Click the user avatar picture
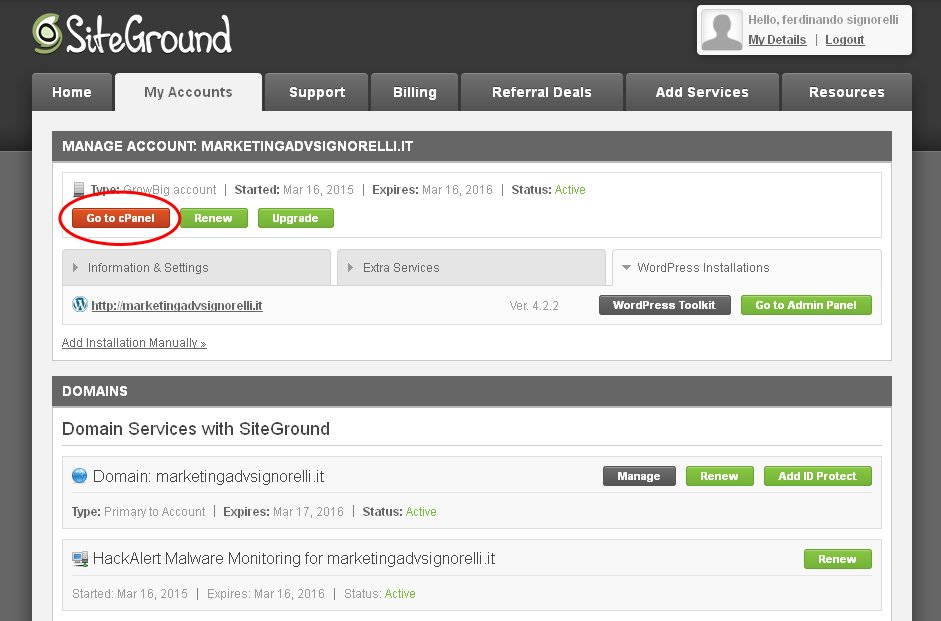Screen dimensions: 941x621 click(x=721, y=30)
